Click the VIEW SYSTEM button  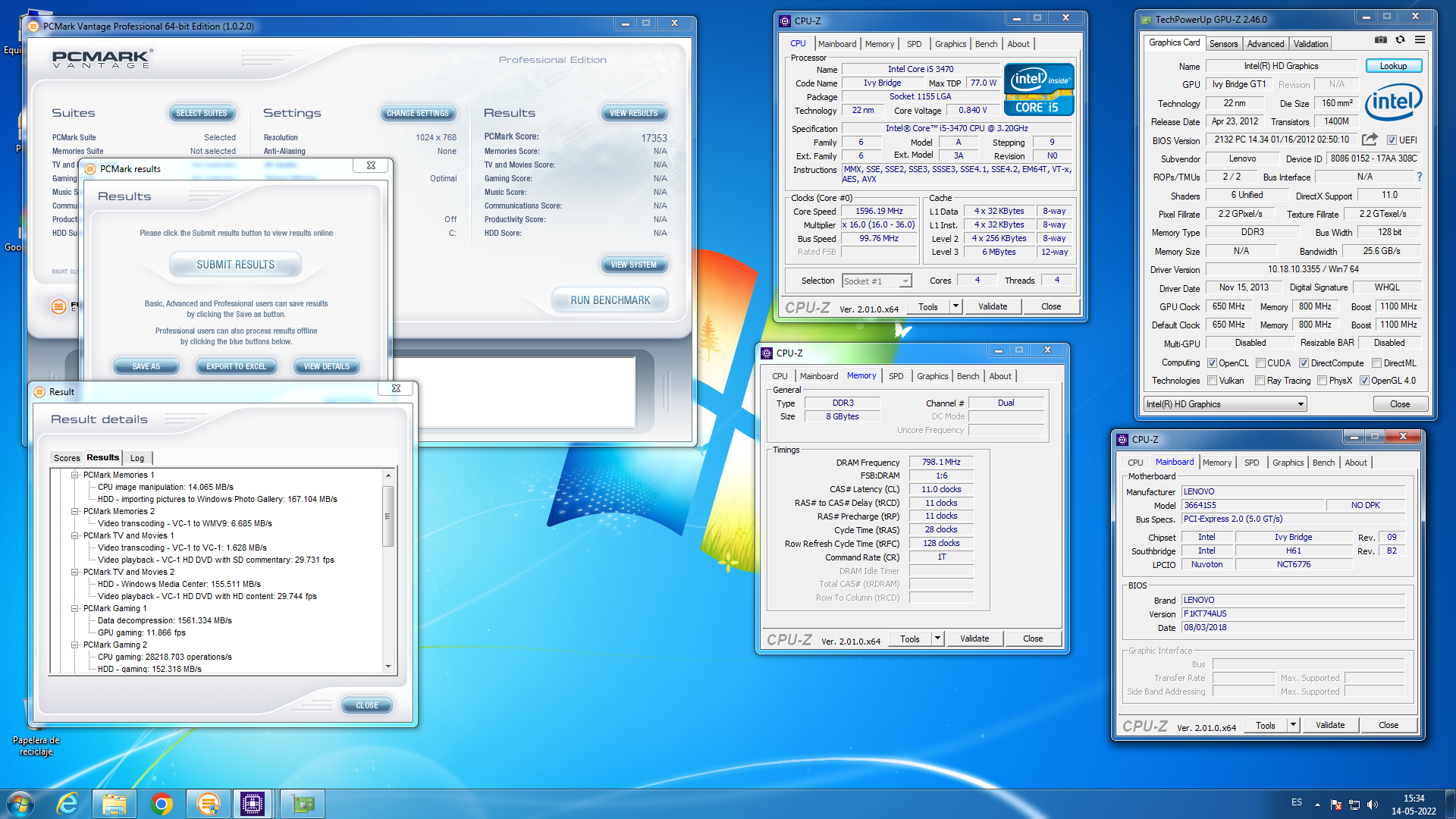pyautogui.click(x=633, y=265)
